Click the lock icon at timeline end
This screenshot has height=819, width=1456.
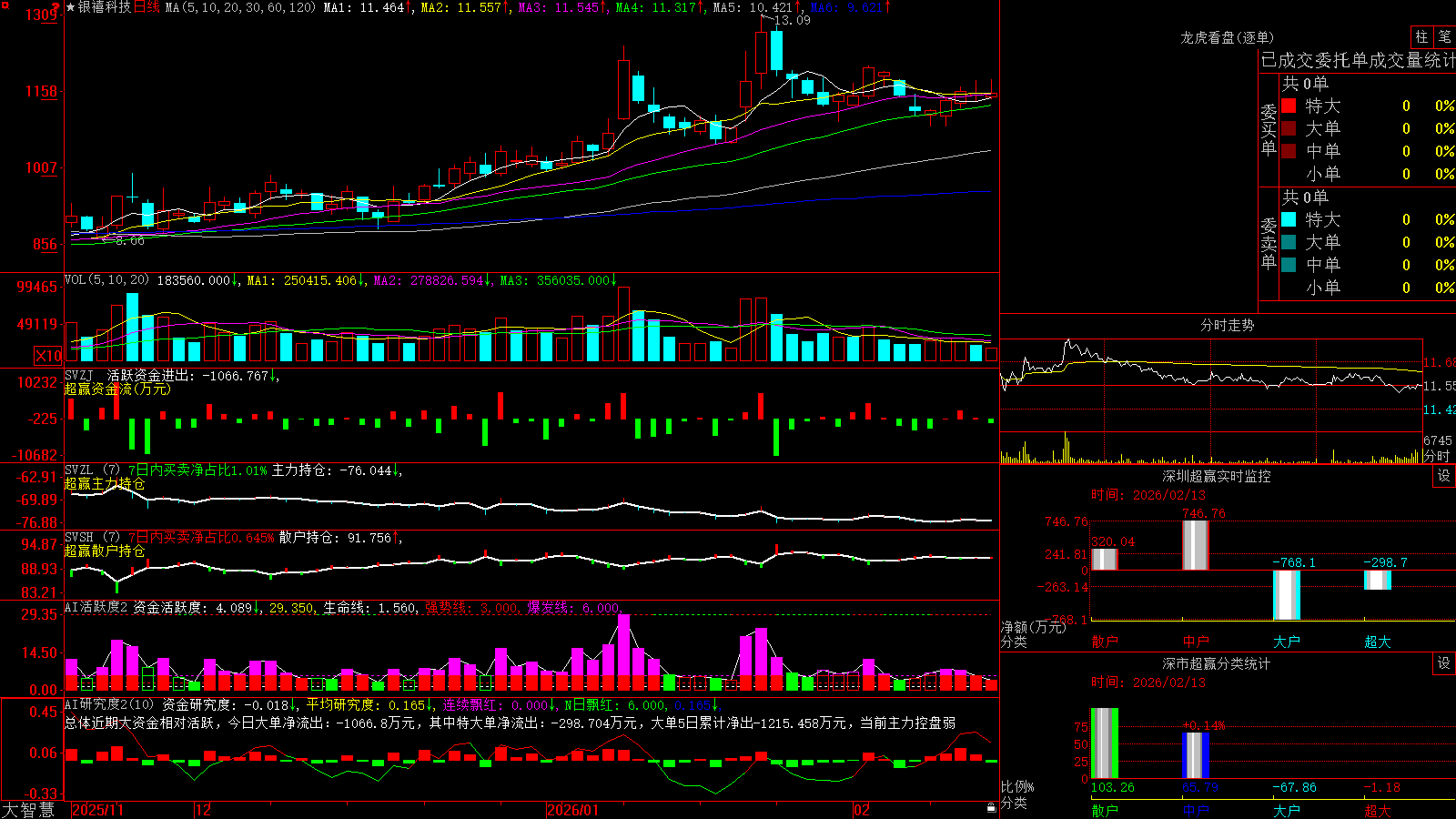point(991,807)
